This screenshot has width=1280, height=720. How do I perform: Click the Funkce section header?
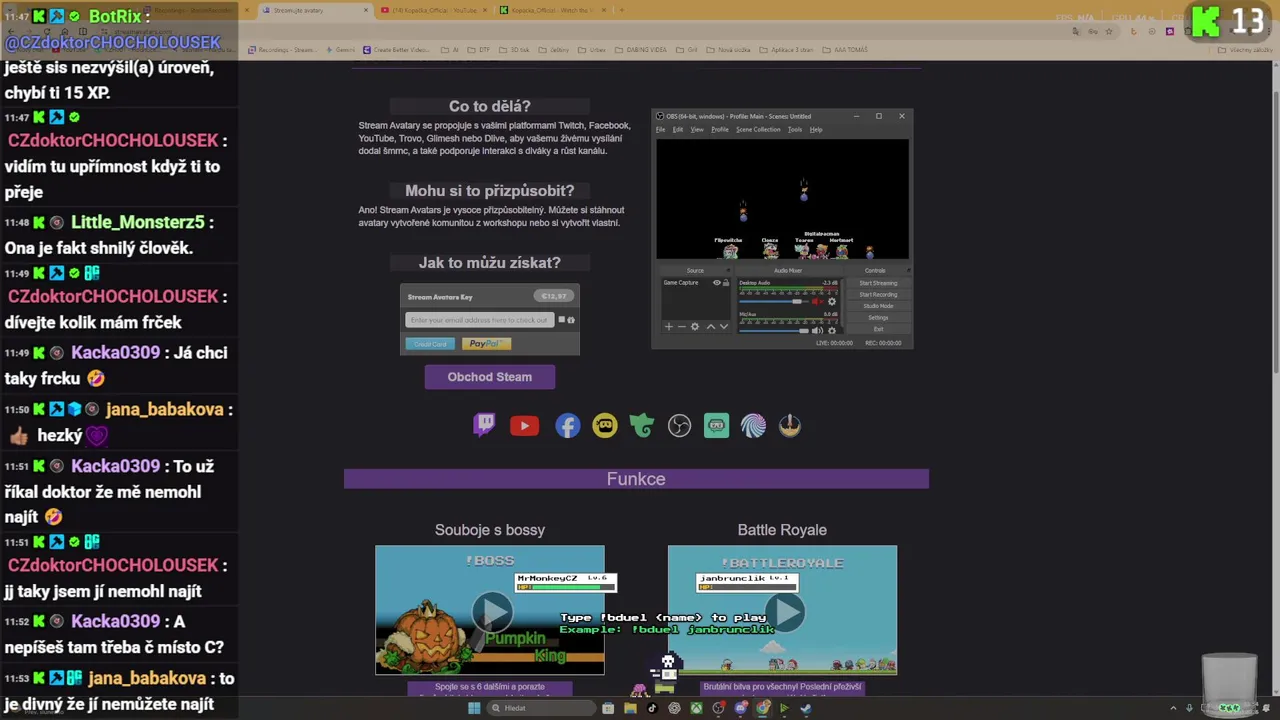[x=636, y=479]
